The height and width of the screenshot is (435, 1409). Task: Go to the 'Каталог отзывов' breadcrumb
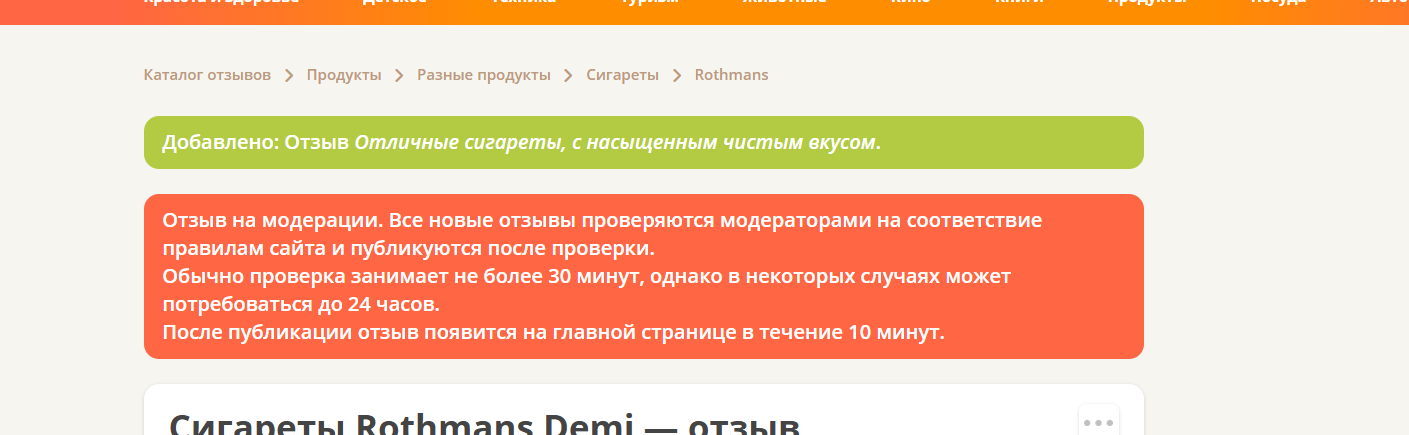(207, 75)
